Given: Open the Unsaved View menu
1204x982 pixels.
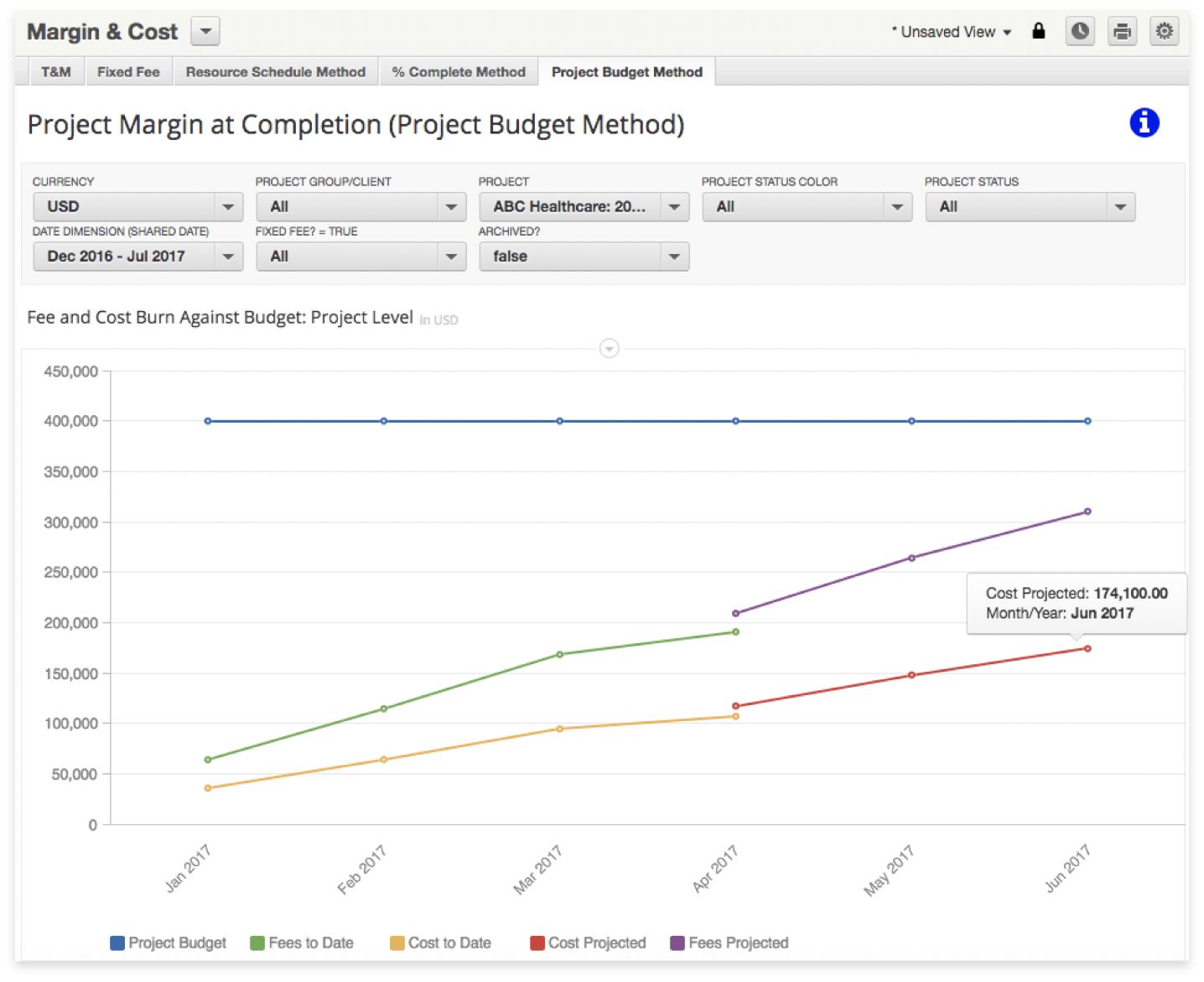Looking at the screenshot, I should pyautogui.click(x=951, y=32).
